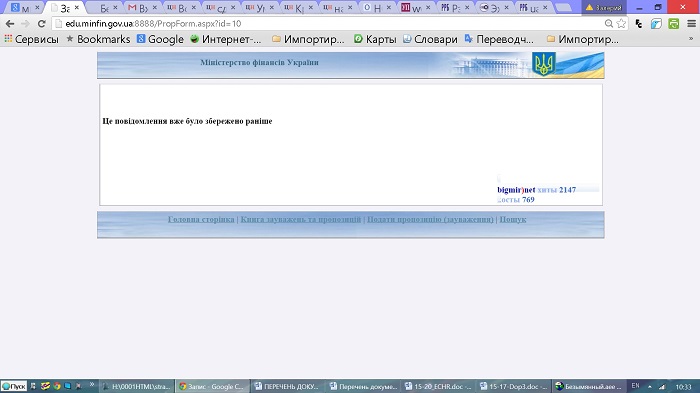Switch to the tab labeled W with red icon

[416, 8]
